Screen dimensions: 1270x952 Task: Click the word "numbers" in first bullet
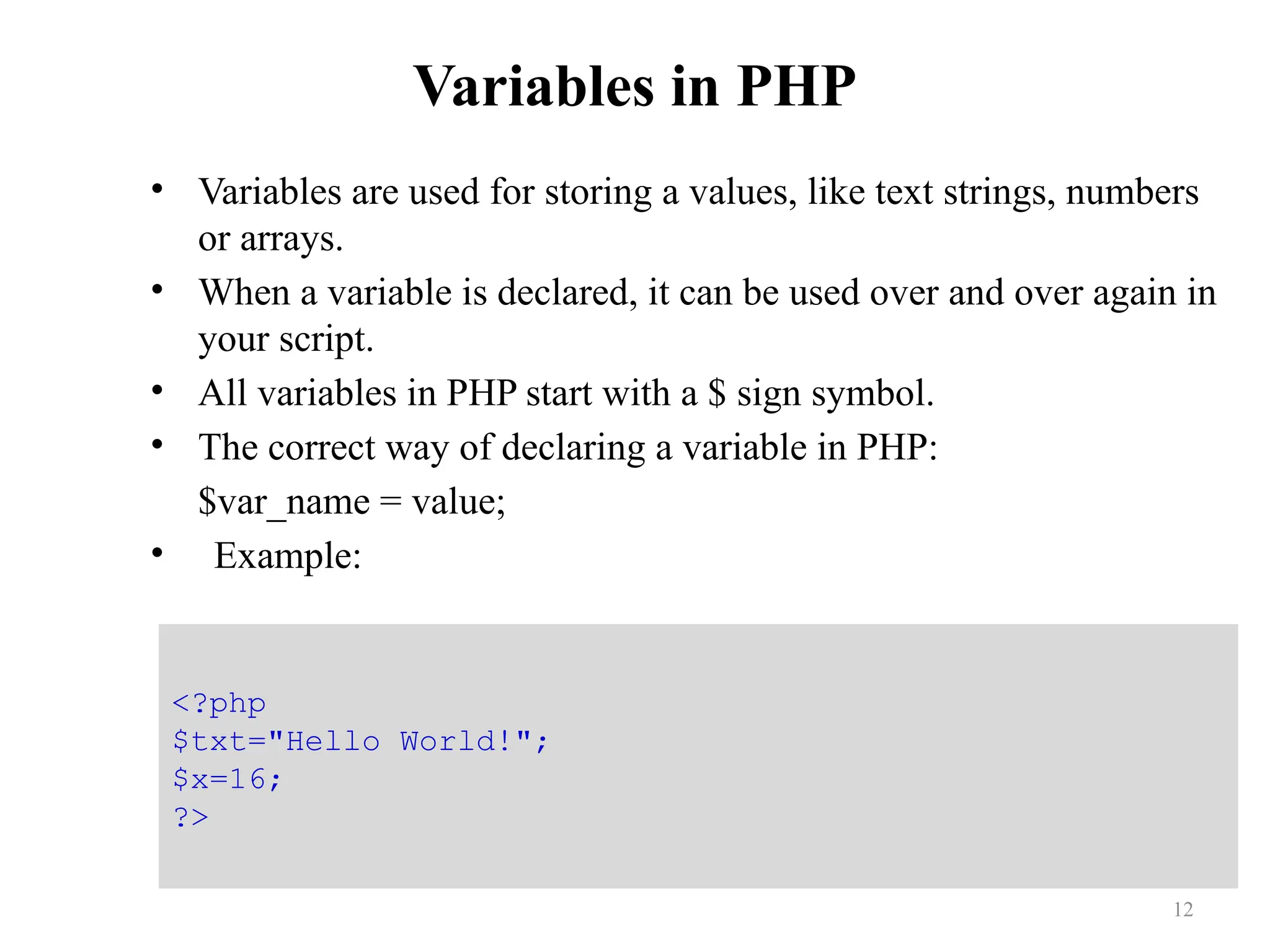tap(1132, 192)
